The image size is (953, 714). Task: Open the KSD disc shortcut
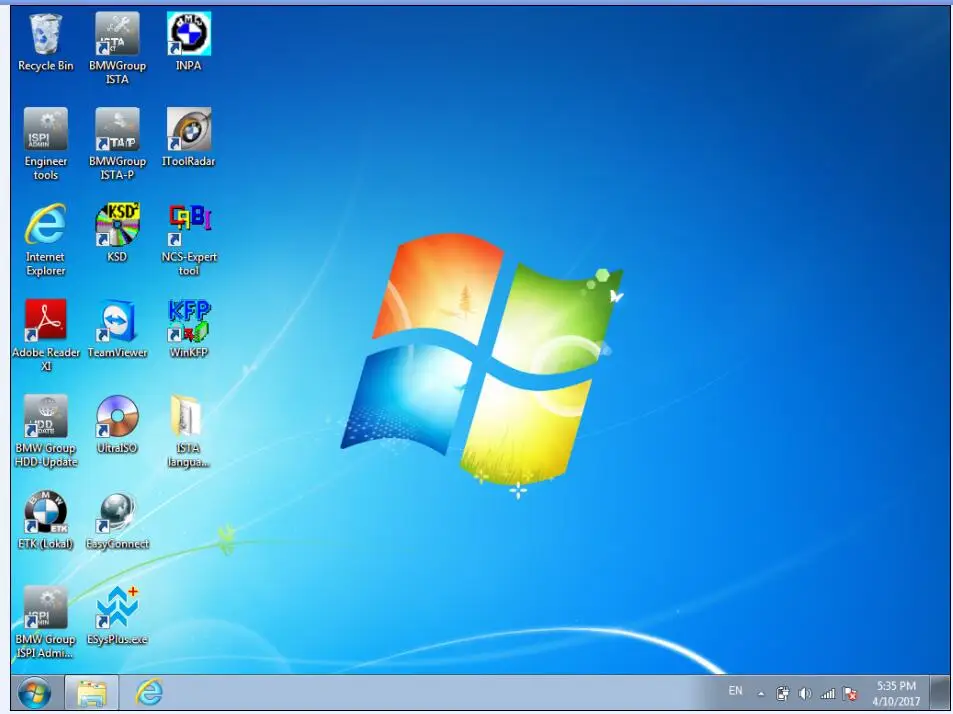[117, 233]
